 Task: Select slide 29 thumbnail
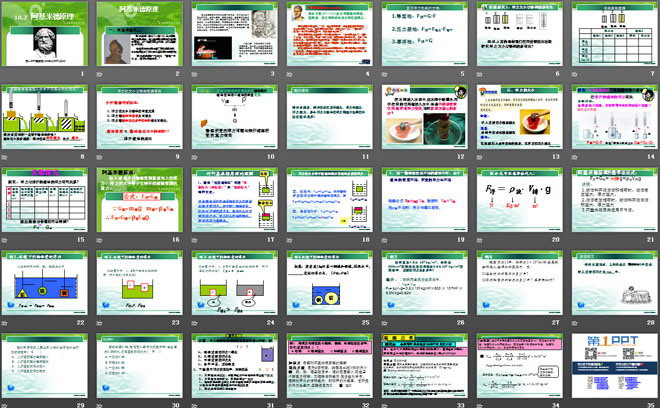click(45, 365)
